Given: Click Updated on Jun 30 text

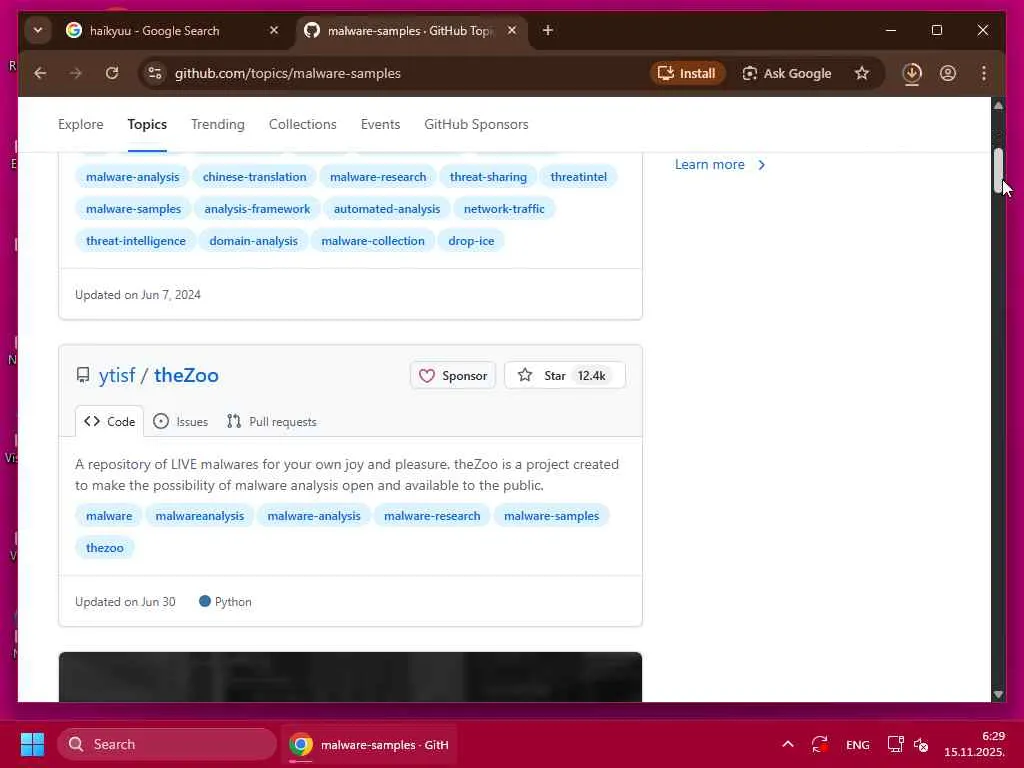Looking at the screenshot, I should point(125,602).
